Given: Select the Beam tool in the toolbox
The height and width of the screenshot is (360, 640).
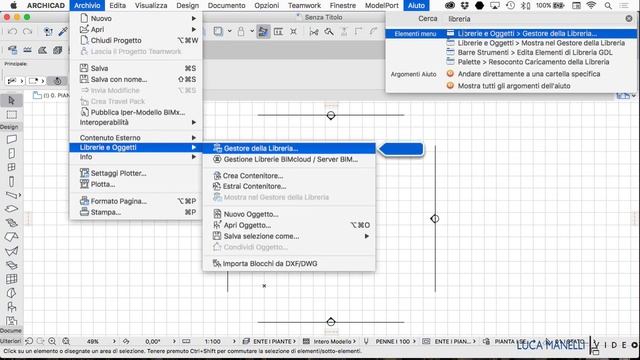Looking at the screenshot, I should pos(11,195).
